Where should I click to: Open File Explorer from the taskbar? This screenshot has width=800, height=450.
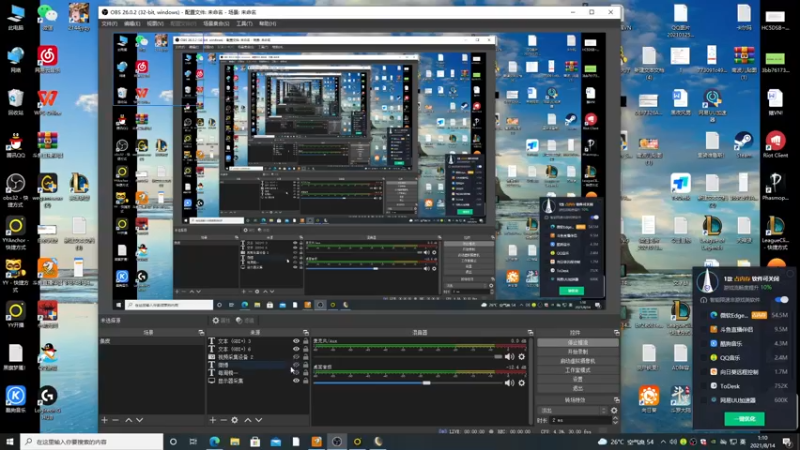[x=235, y=441]
